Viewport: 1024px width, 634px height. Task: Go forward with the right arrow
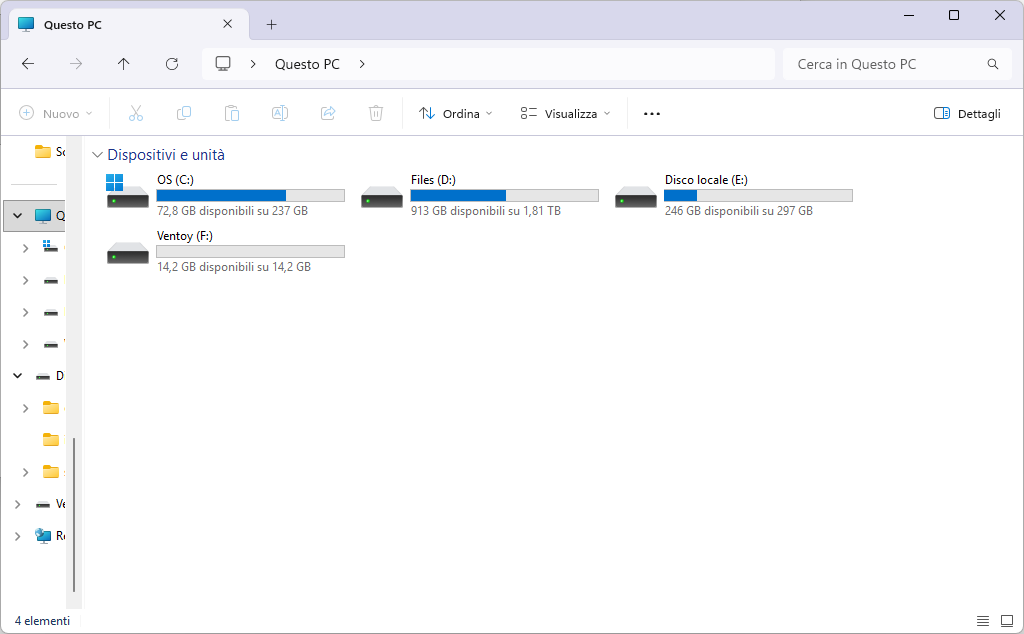[76, 63]
